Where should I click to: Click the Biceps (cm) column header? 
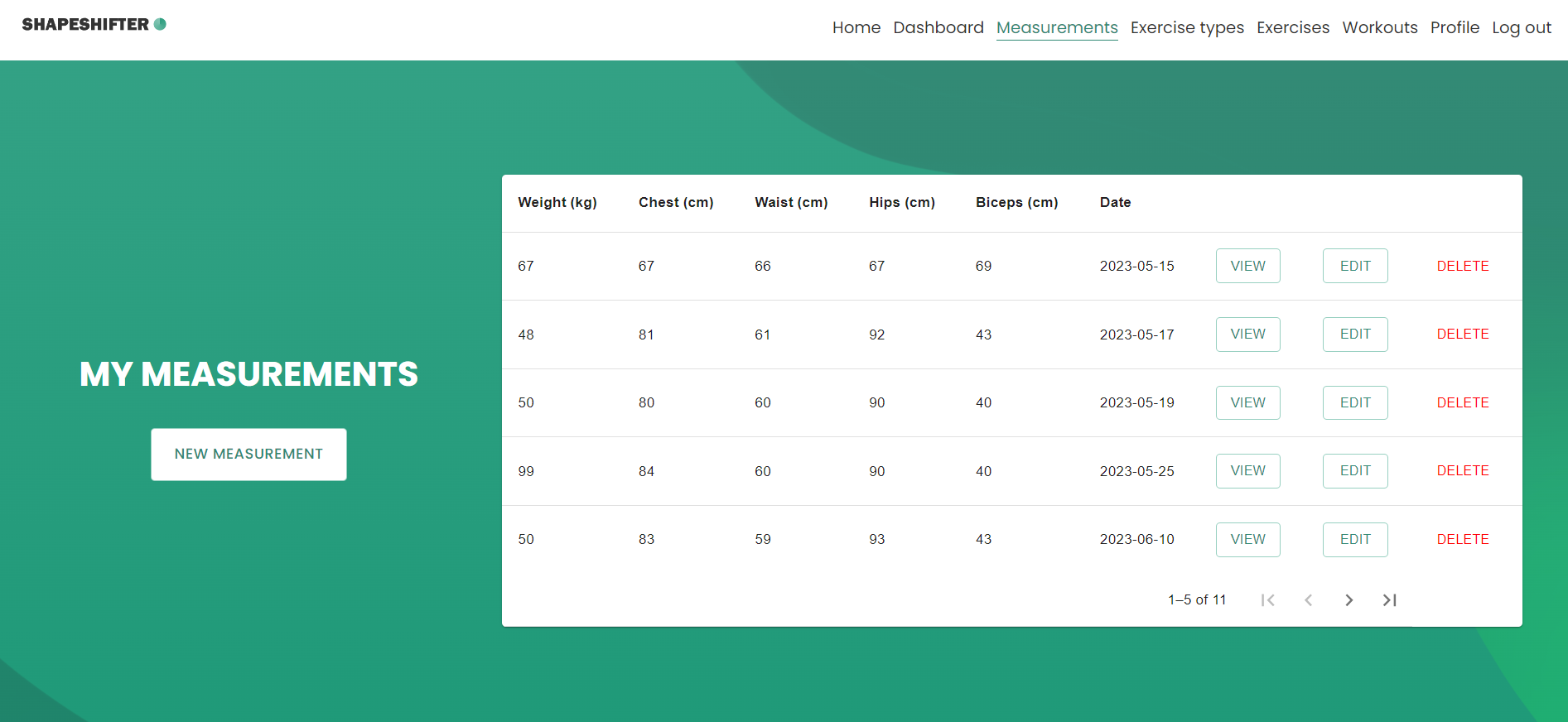tap(1017, 202)
